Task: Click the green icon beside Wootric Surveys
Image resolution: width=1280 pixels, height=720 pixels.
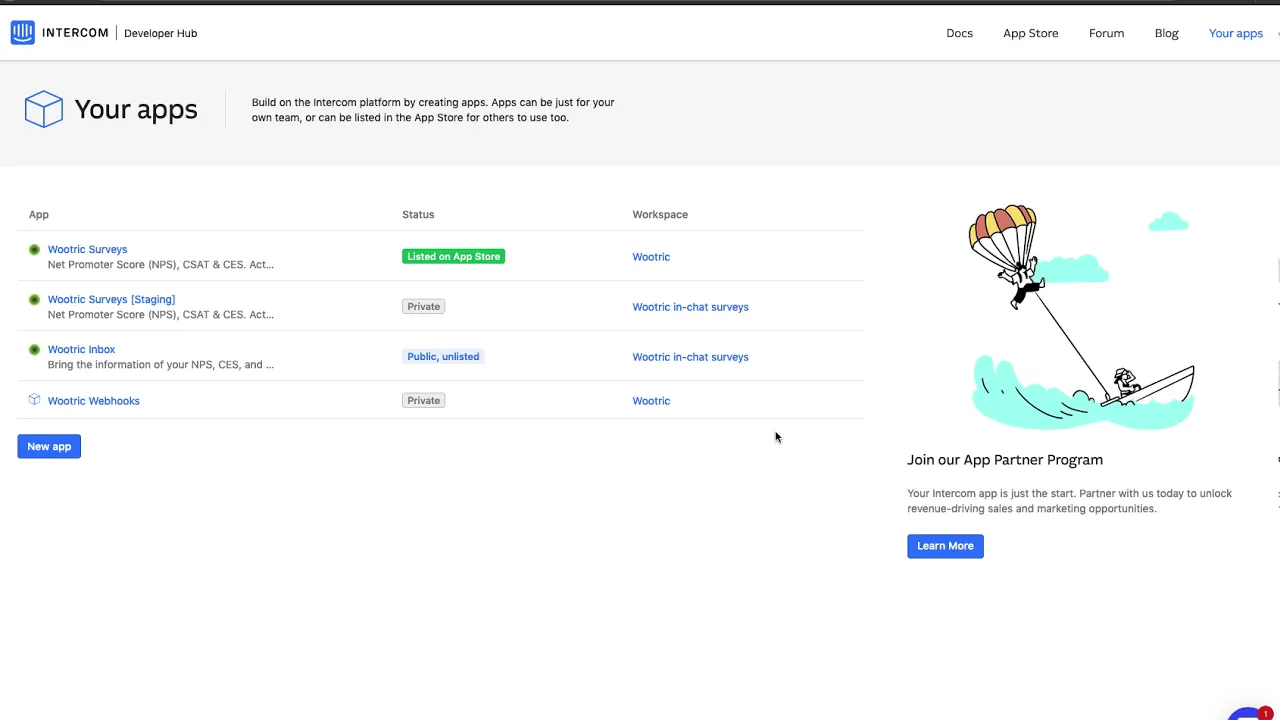Action: click(x=34, y=249)
